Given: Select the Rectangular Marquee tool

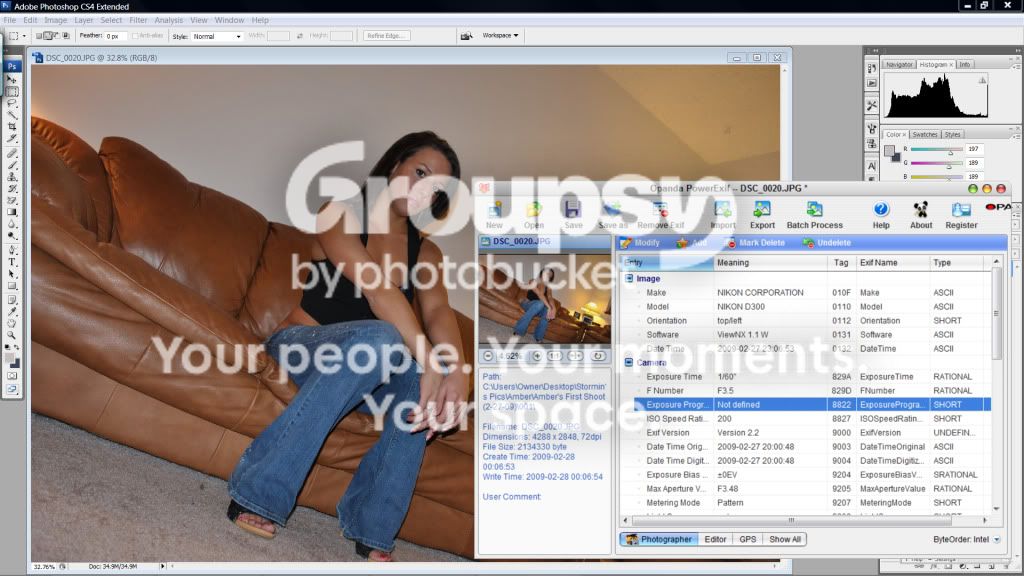Looking at the screenshot, I should pyautogui.click(x=12, y=91).
